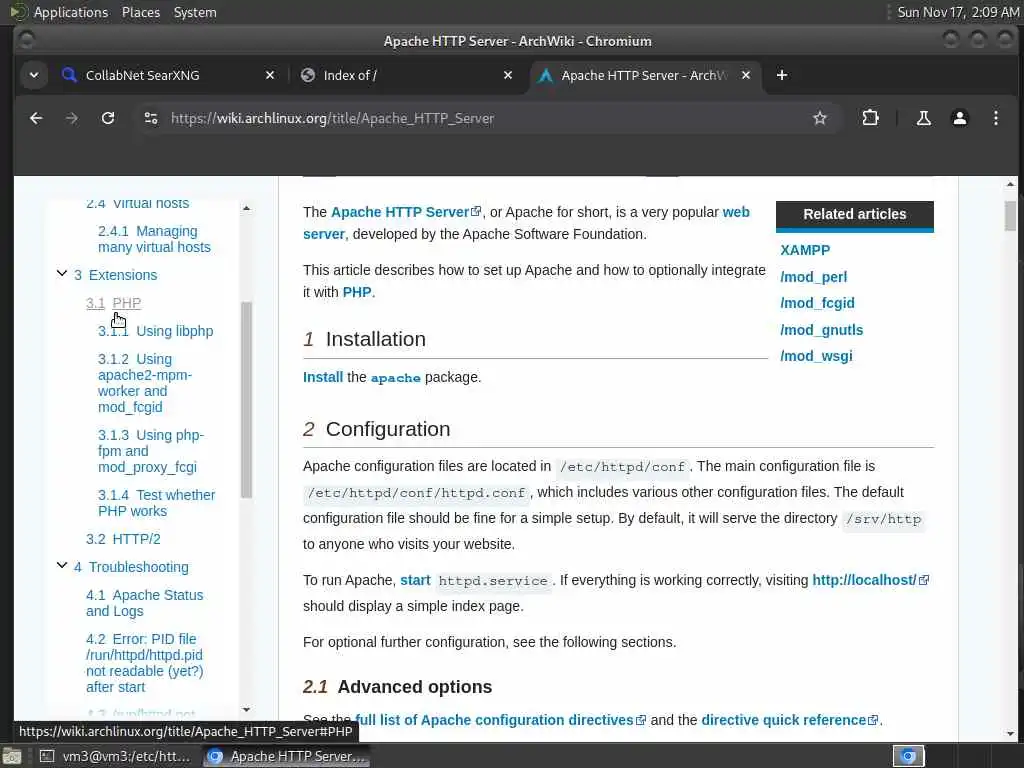Viewport: 1024px width, 768px height.
Task: Open the PHP link in intro paragraph
Action: (x=357, y=292)
